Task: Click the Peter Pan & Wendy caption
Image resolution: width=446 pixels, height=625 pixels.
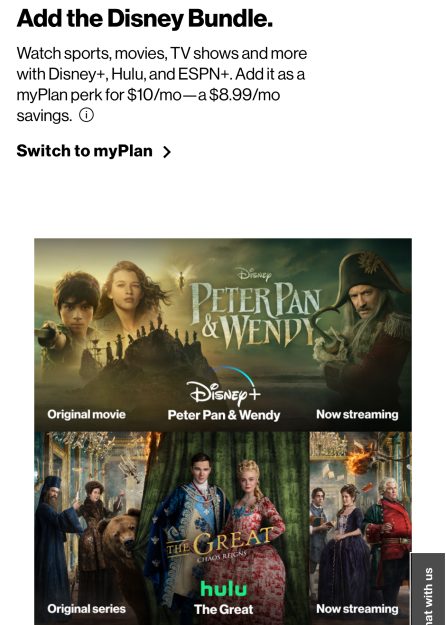Action: (224, 415)
